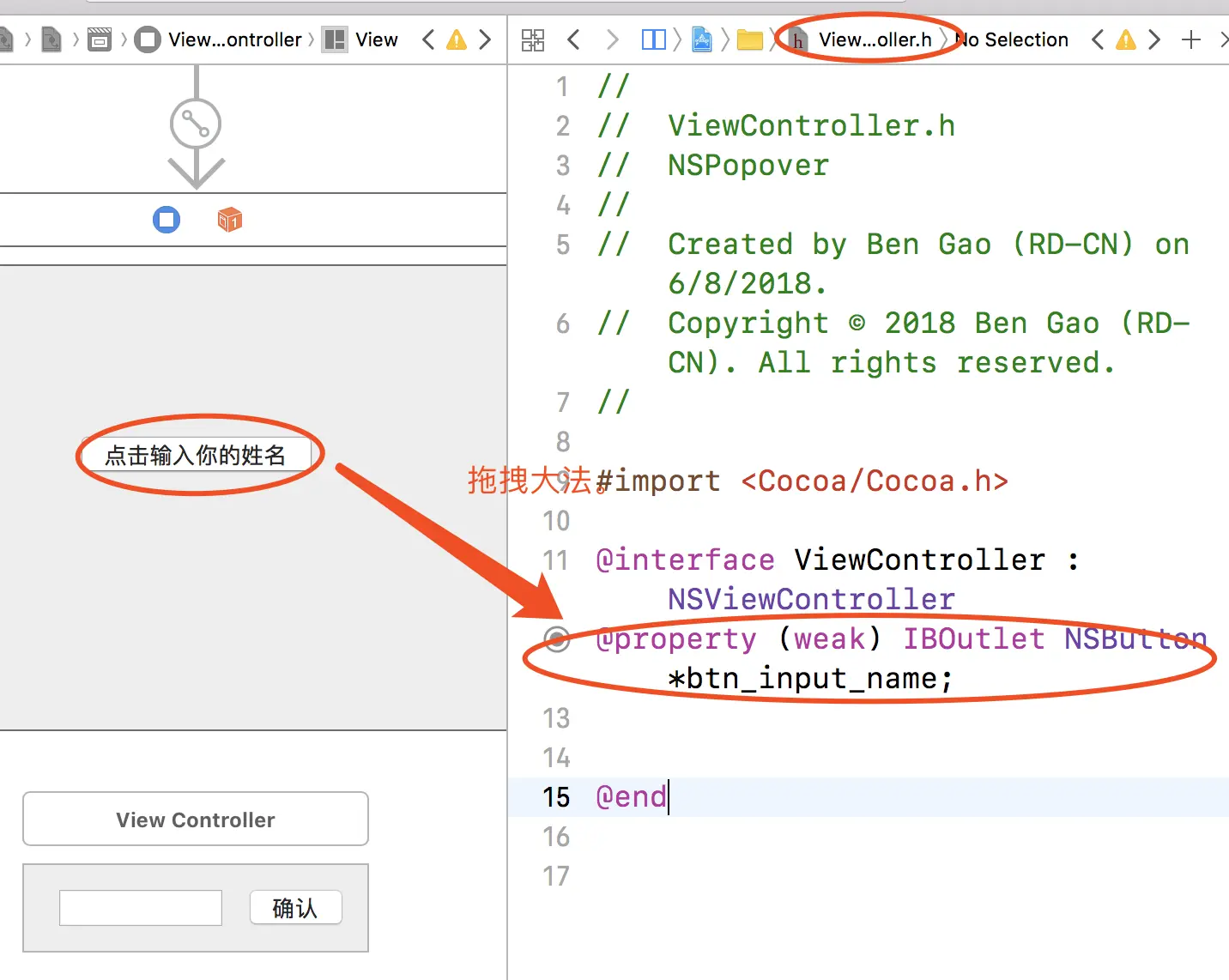Select the View Controller title box

(196, 820)
